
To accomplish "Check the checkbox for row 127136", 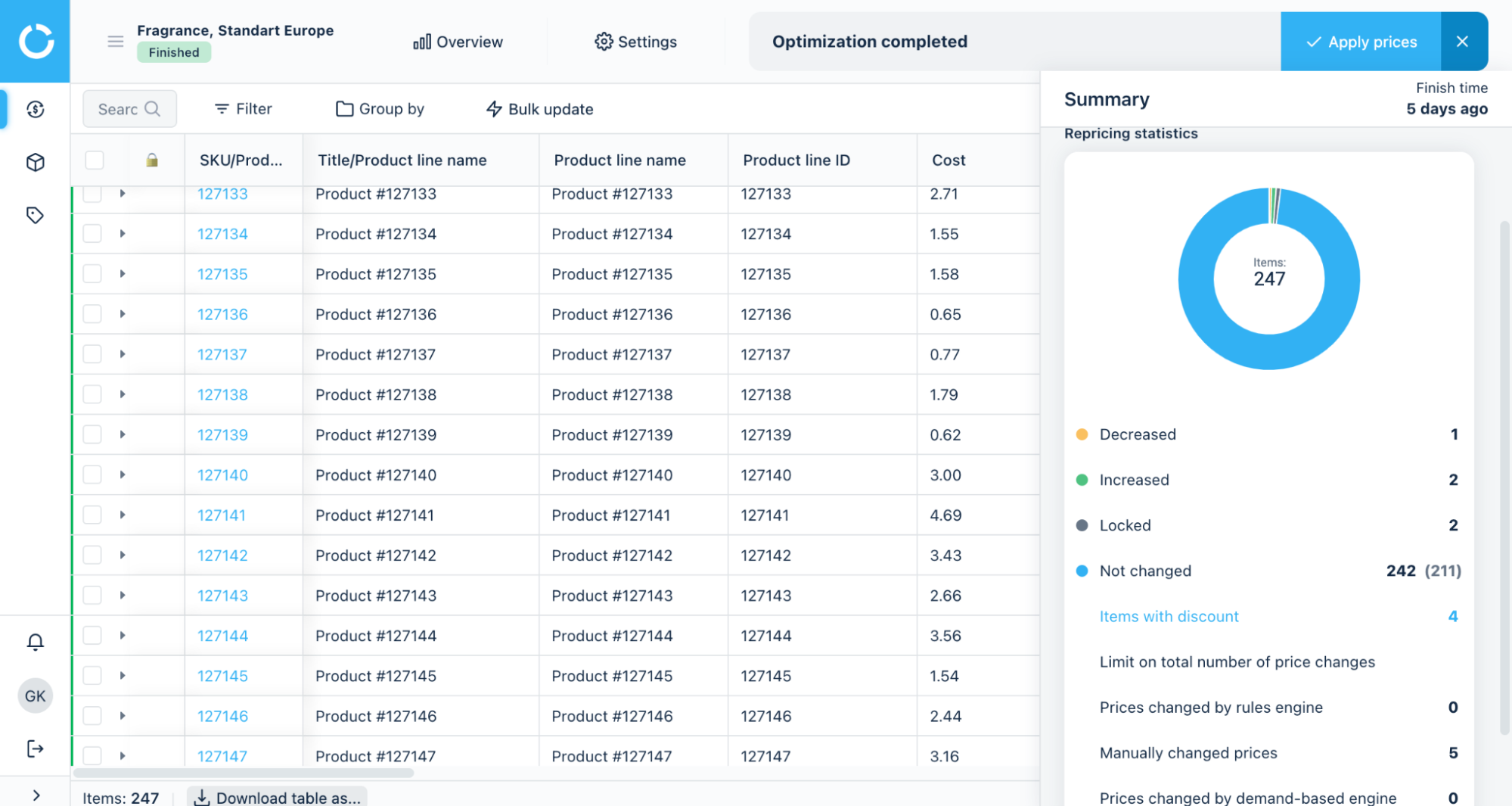I will pos(92,314).
